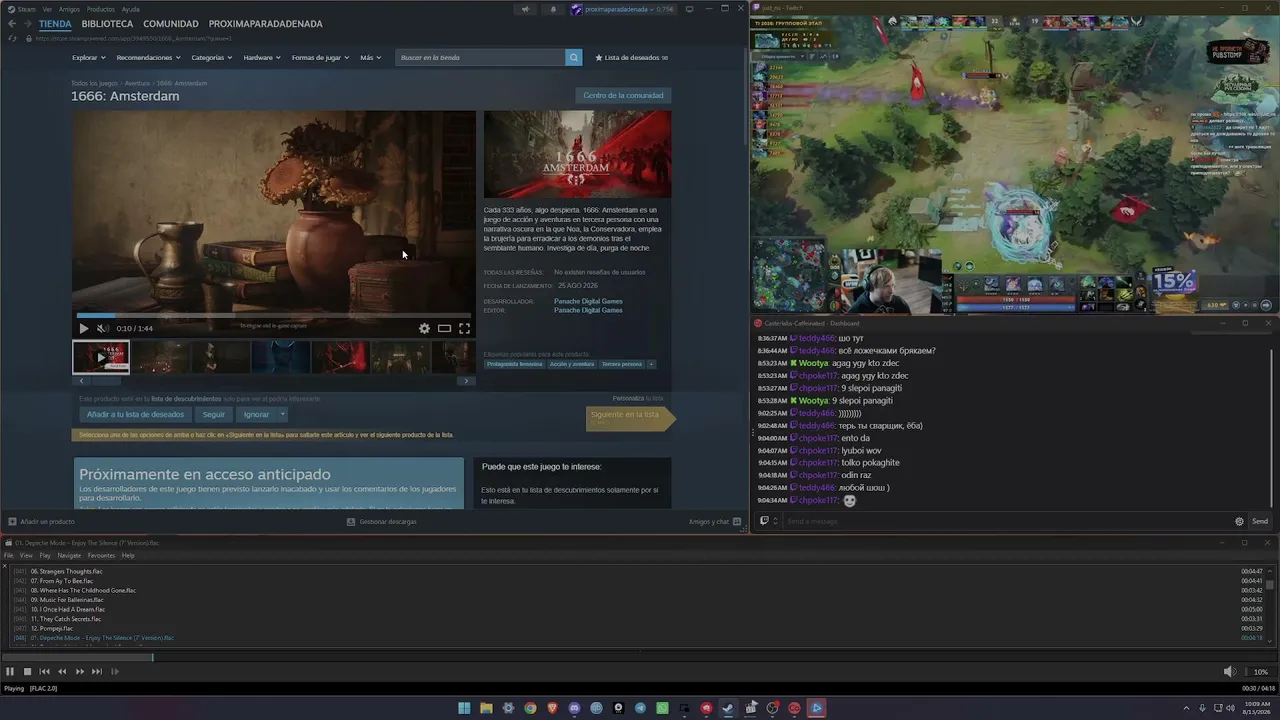This screenshot has width=1280, height=720.
Task: Click 'Send' in the Twitch chat
Action: point(1260,521)
